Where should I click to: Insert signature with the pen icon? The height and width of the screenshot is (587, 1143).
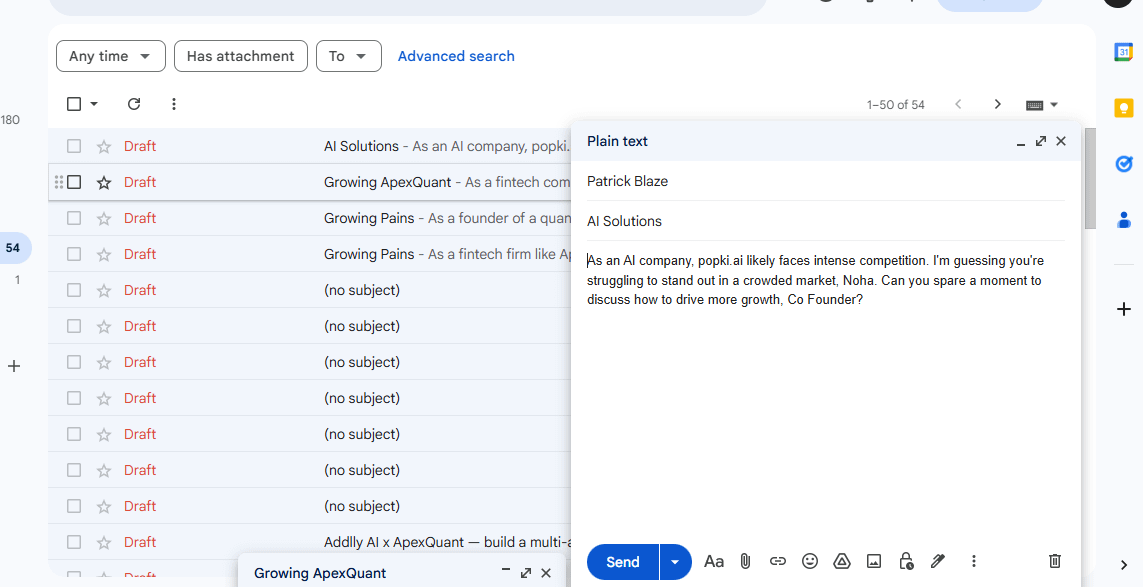[938, 561]
